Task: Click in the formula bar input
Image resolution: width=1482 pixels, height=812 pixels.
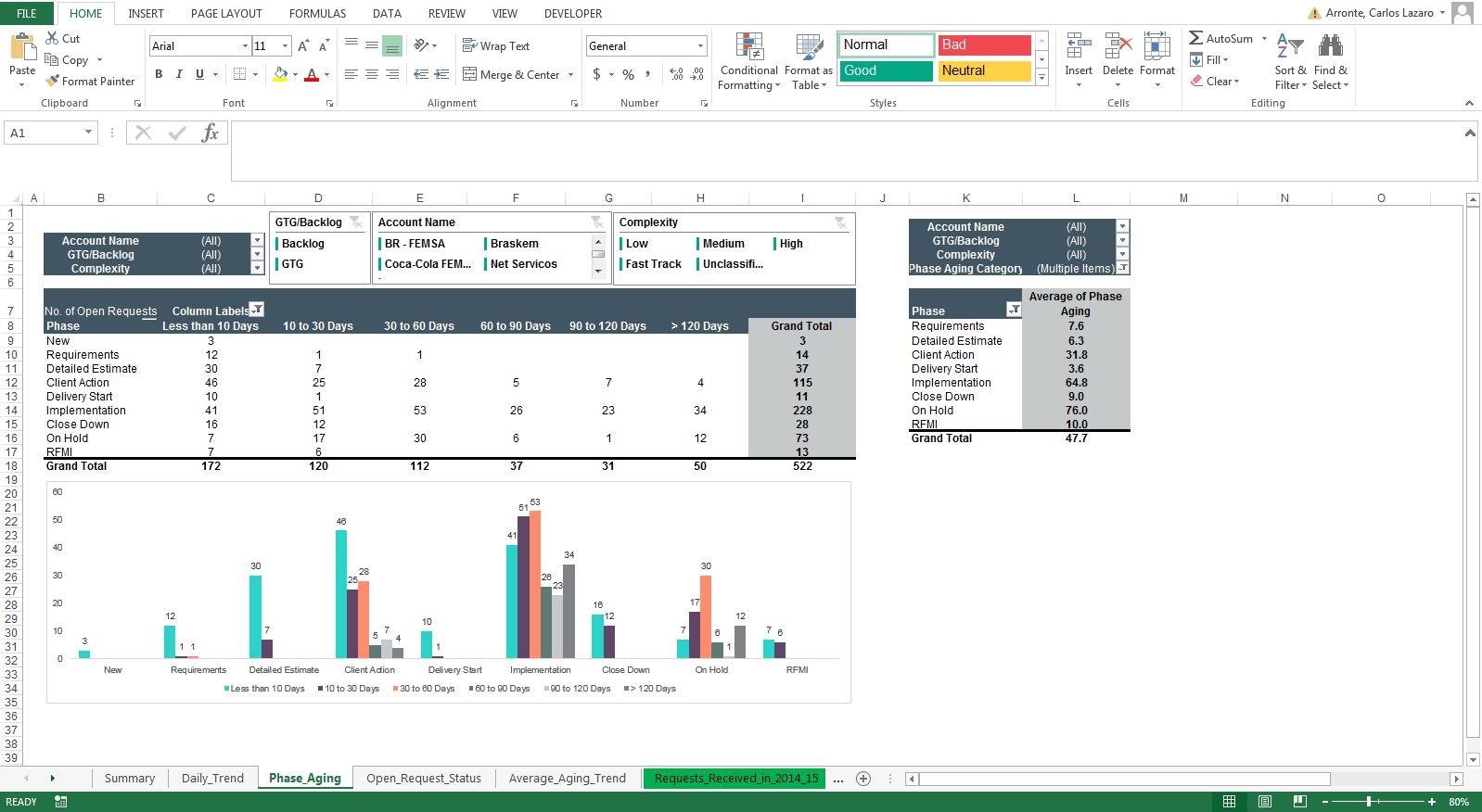Action: tap(844, 150)
